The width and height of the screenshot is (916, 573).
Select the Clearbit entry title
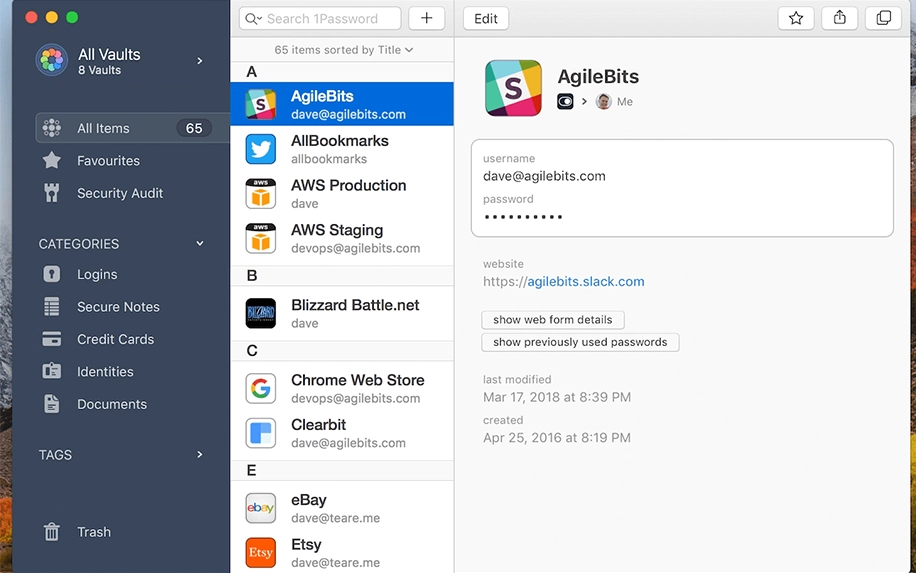click(x=318, y=425)
